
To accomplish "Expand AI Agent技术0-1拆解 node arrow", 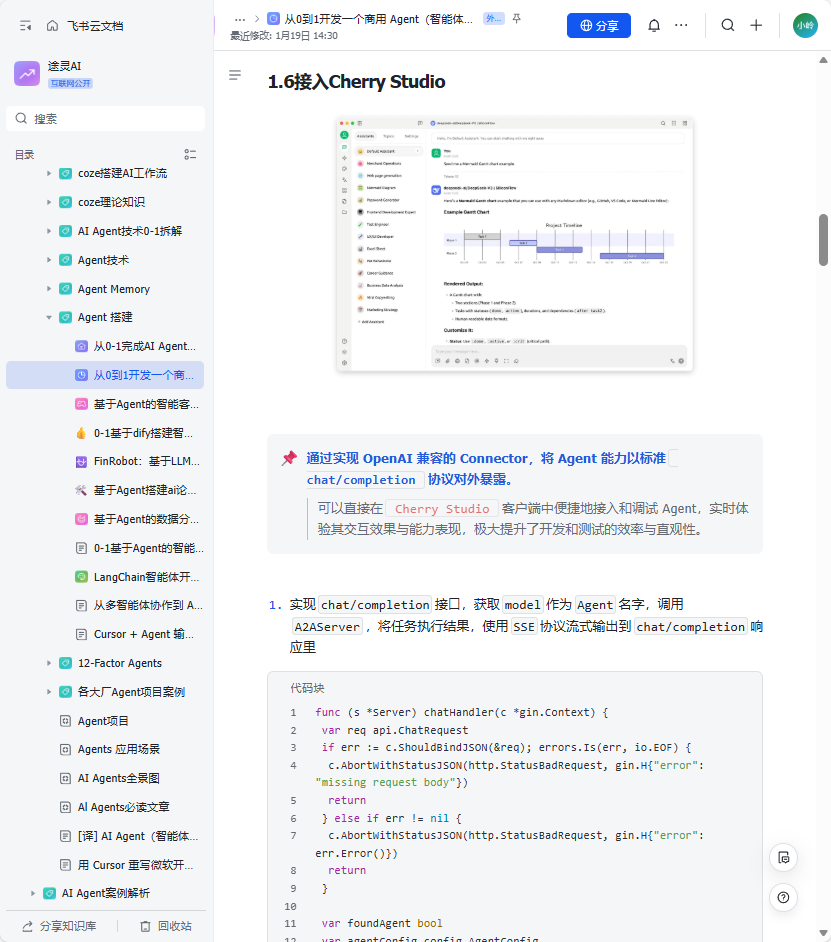I will tap(49, 231).
